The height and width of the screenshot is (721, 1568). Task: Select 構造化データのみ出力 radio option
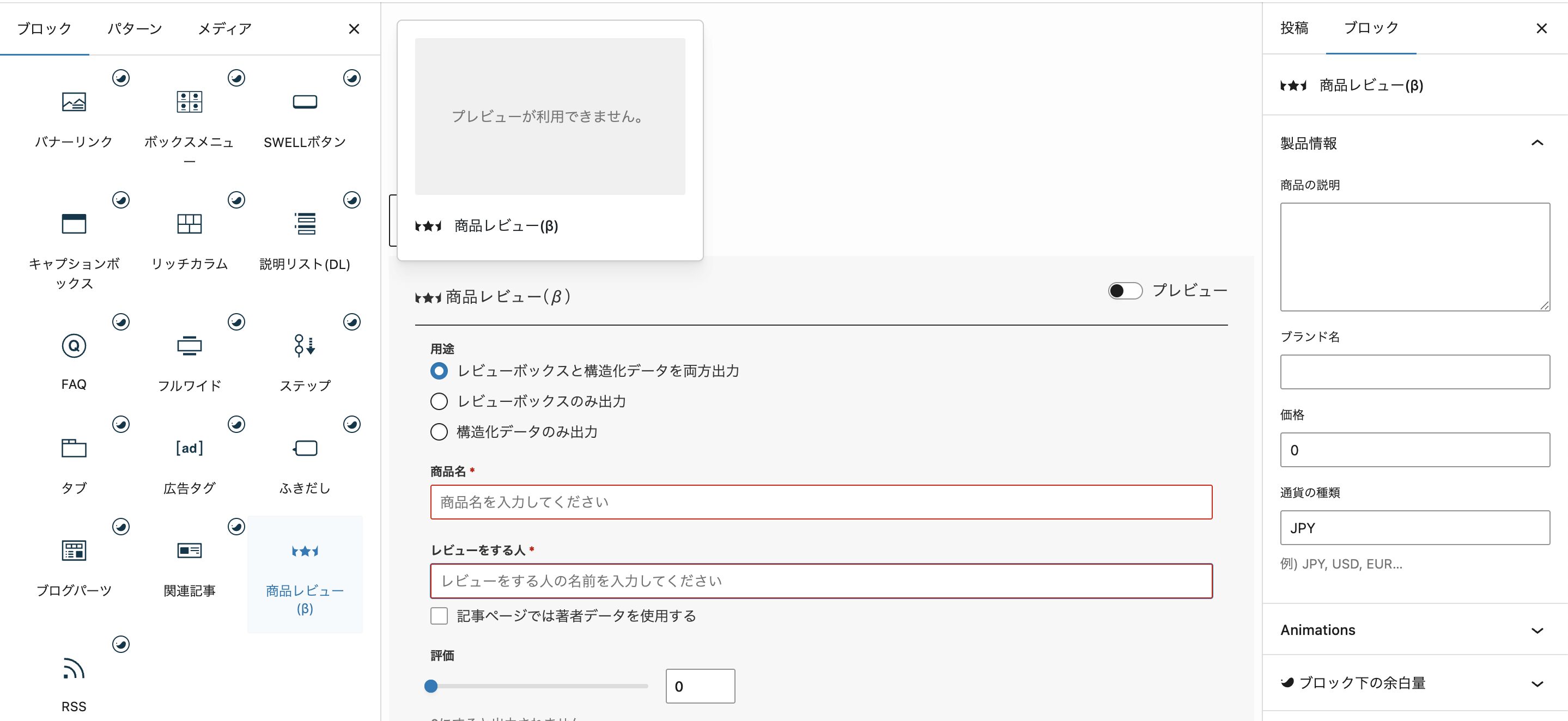pyautogui.click(x=439, y=432)
